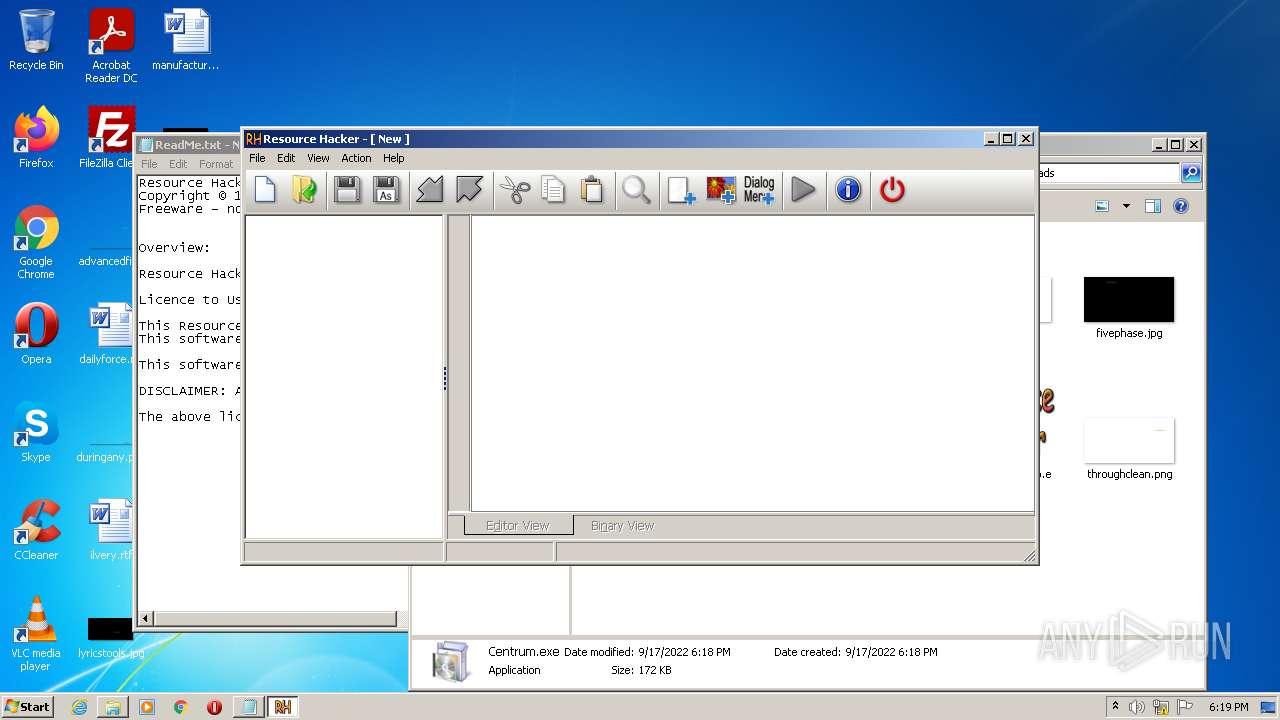
Task: Switch to the Editor View tab
Action: click(x=517, y=525)
